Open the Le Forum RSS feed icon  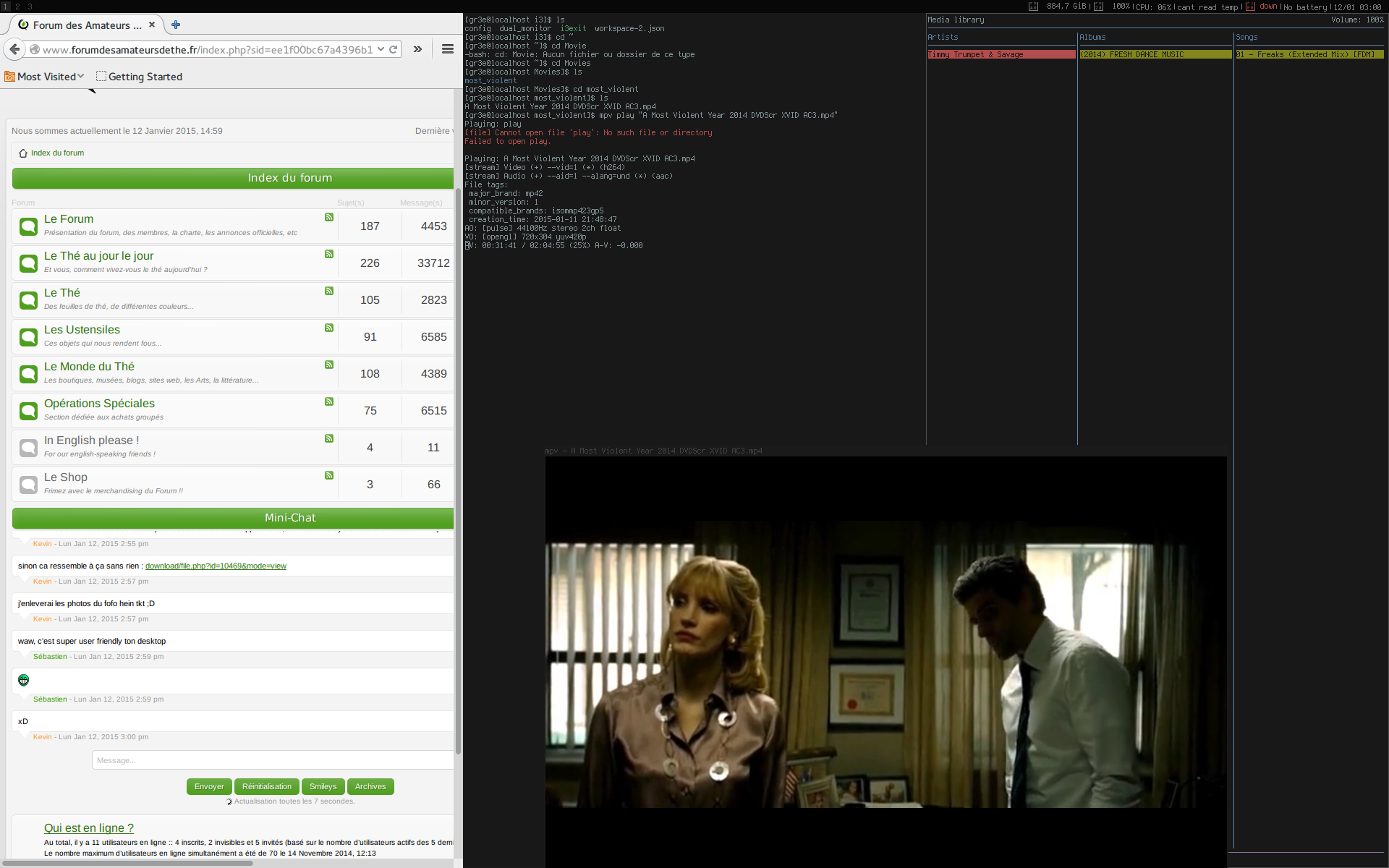329,217
